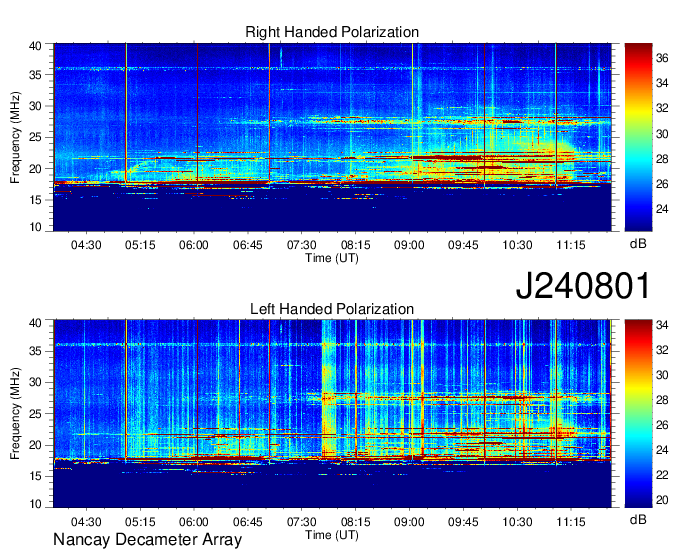
Task: Click 06:45 time tick of Left Handed panel
Action: click(x=248, y=522)
